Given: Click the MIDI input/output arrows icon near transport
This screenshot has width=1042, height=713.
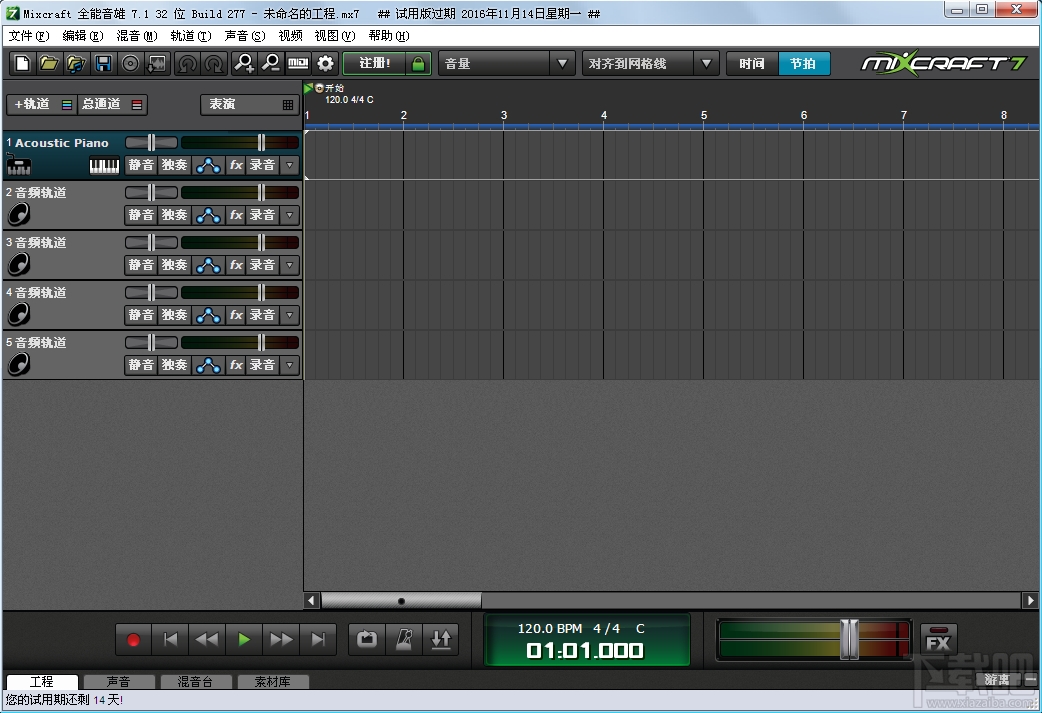Looking at the screenshot, I should [441, 639].
